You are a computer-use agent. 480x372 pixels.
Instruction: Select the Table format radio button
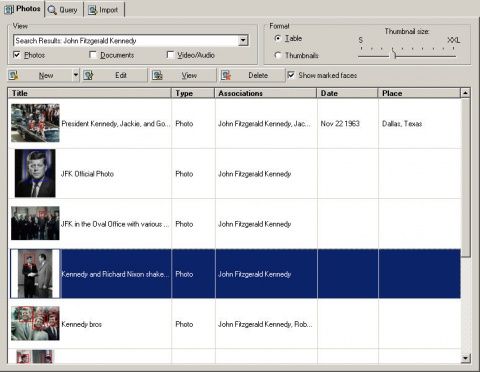pyautogui.click(x=277, y=38)
